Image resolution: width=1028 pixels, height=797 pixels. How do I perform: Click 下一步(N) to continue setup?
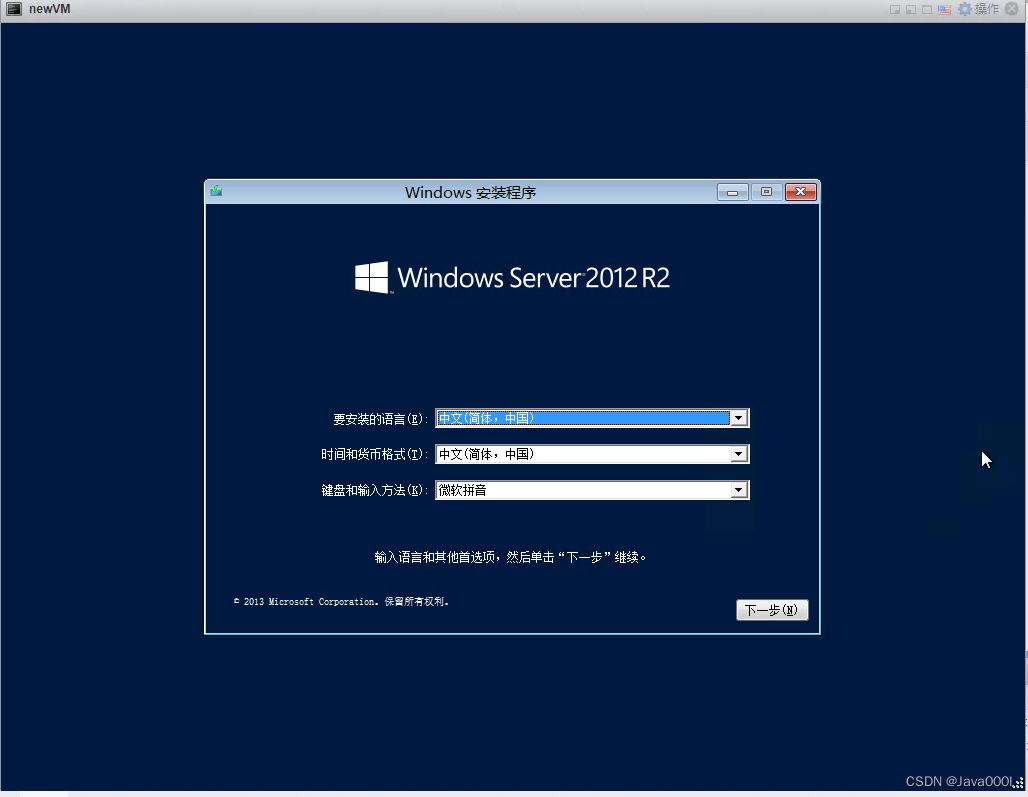coord(772,610)
